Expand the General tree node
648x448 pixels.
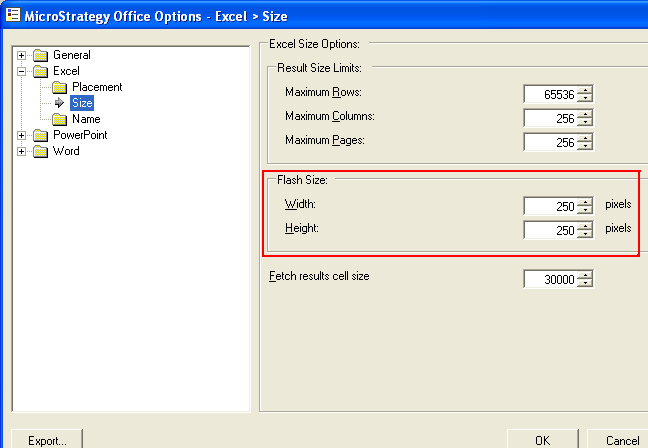point(21,55)
